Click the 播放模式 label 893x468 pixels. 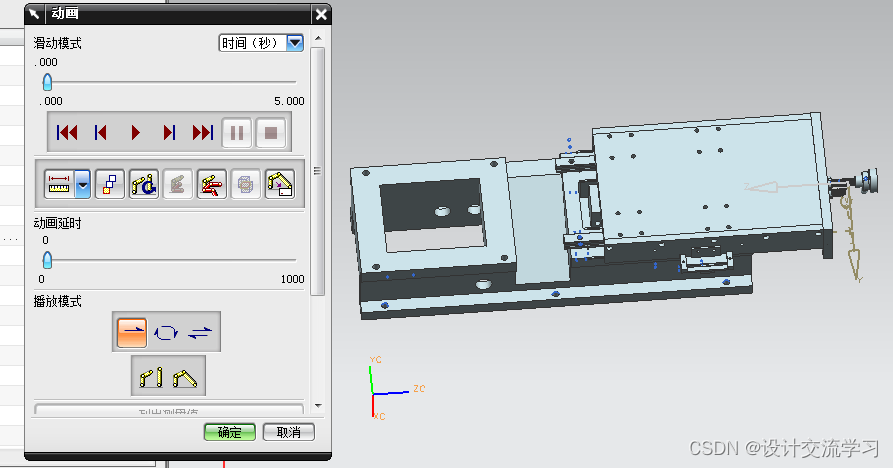[58, 301]
